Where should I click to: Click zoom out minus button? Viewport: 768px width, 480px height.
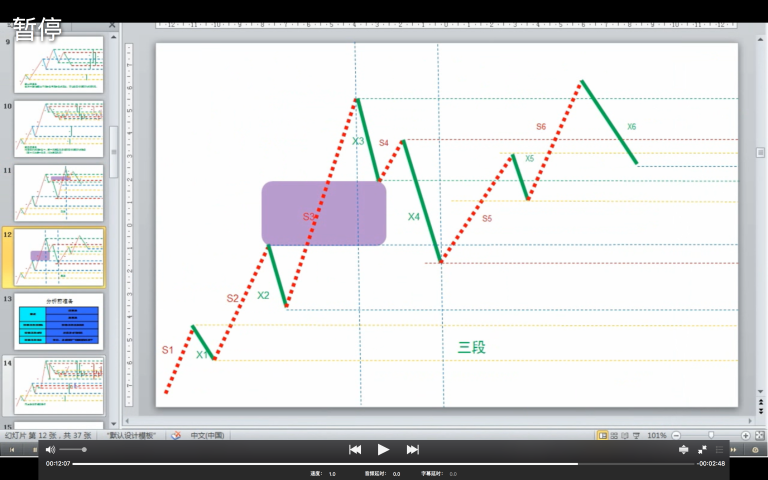point(677,436)
